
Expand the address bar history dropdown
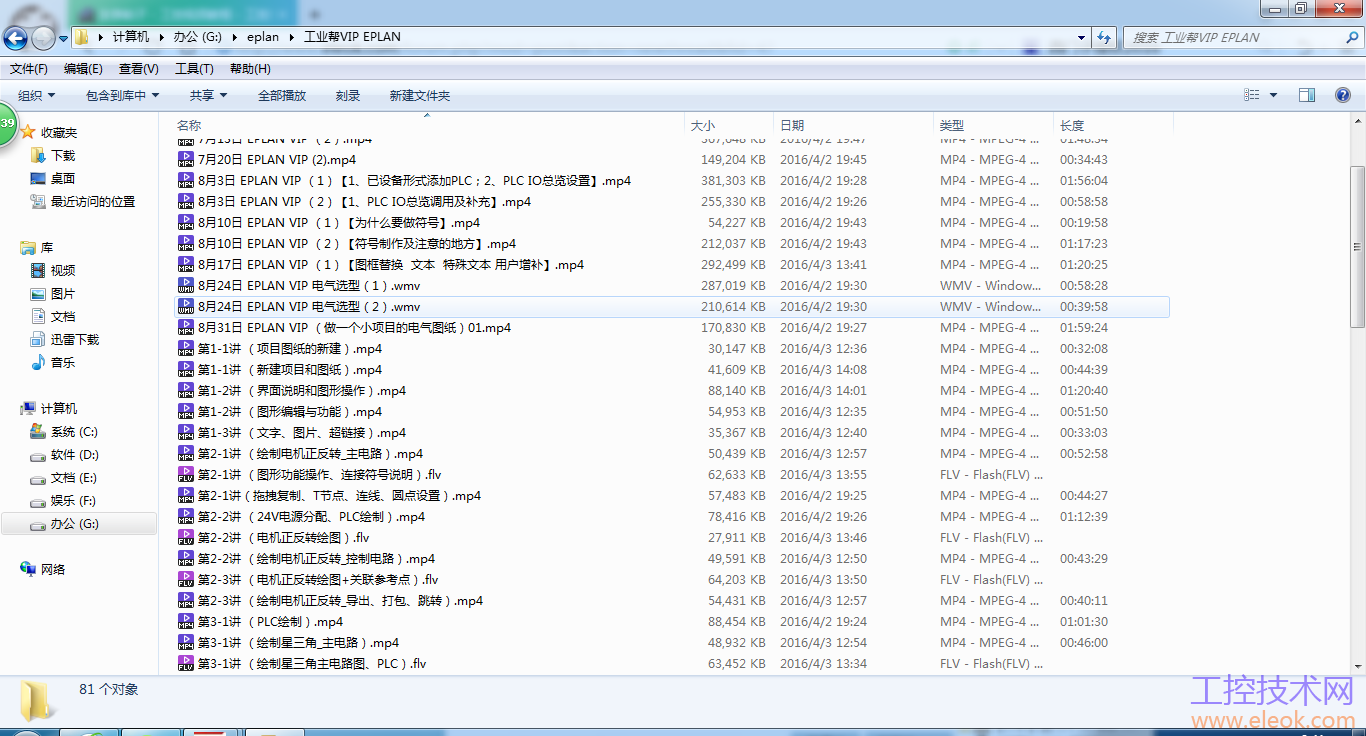tap(1082, 37)
